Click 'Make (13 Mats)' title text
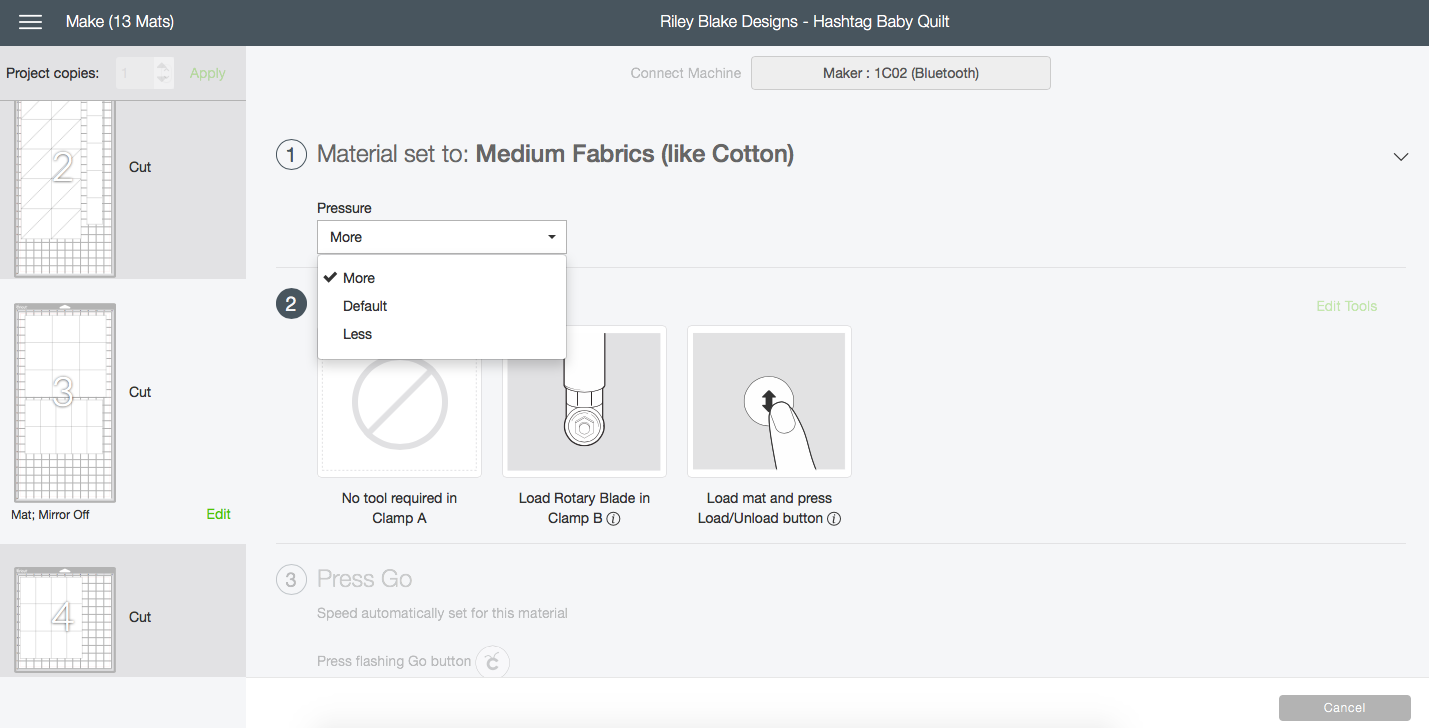The image size is (1429, 728). [119, 22]
